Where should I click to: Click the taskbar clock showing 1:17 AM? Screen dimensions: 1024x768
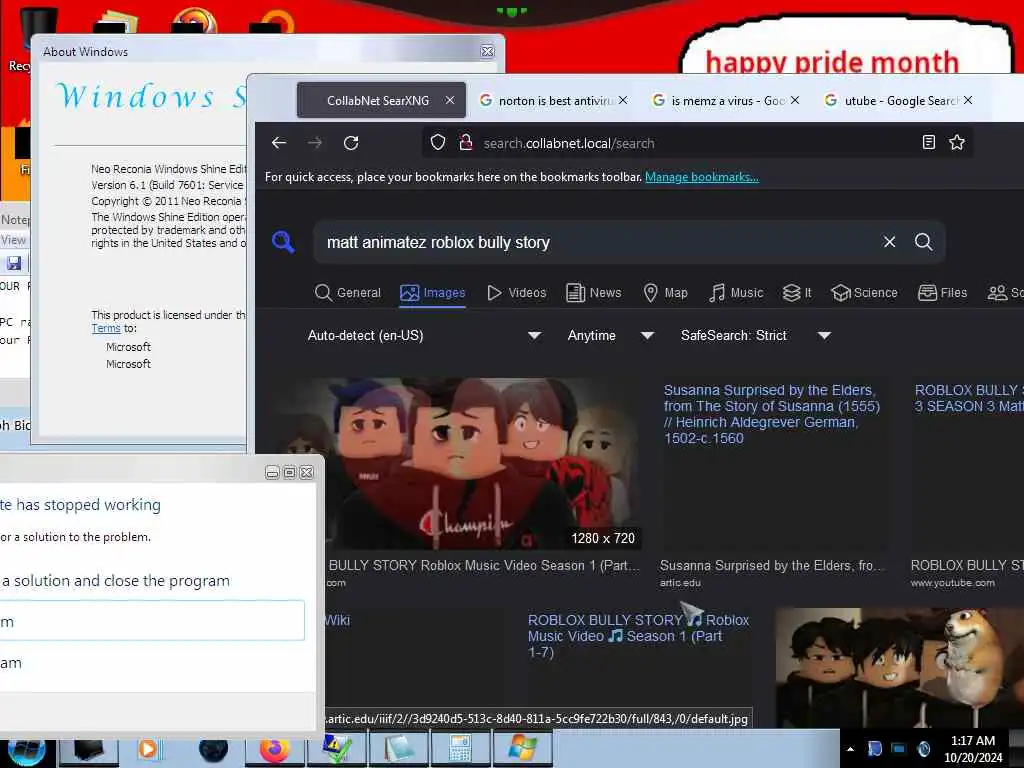(x=973, y=749)
